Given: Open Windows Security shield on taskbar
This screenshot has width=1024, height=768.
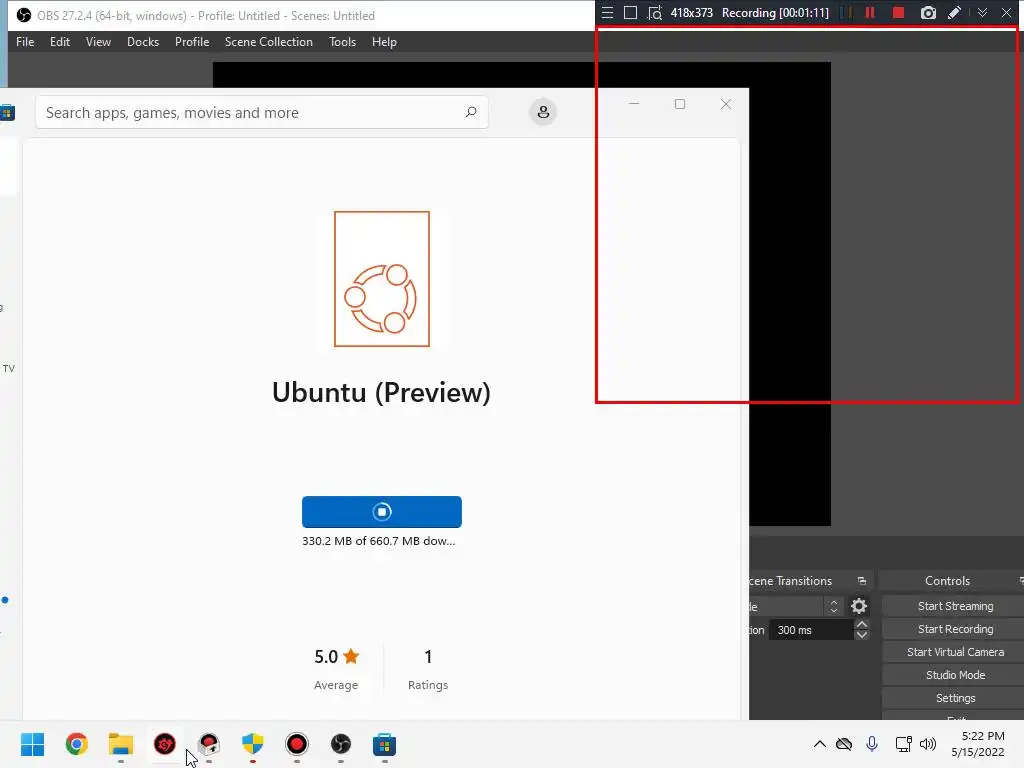Looking at the screenshot, I should (253, 744).
